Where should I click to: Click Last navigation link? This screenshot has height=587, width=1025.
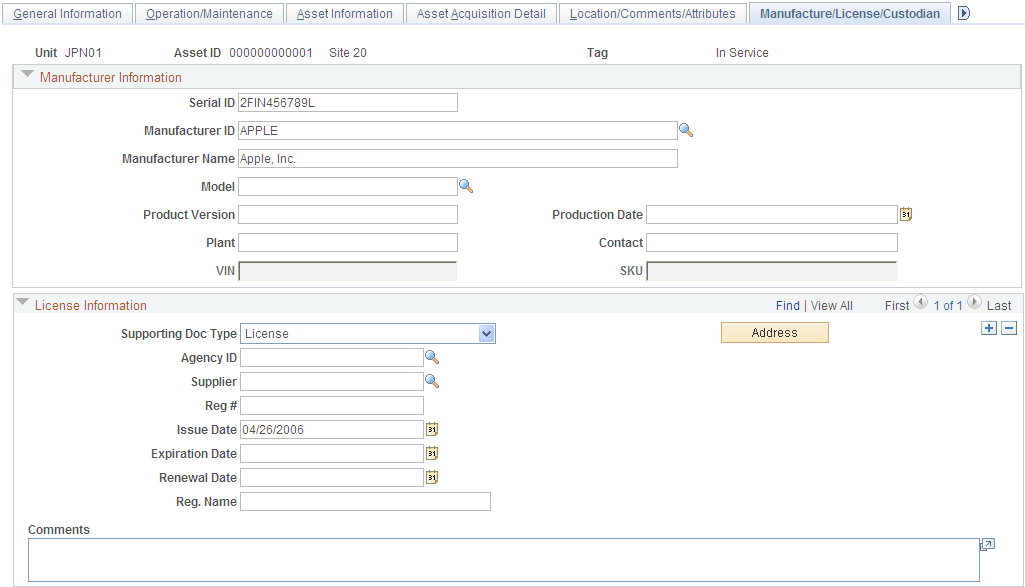pos(999,306)
